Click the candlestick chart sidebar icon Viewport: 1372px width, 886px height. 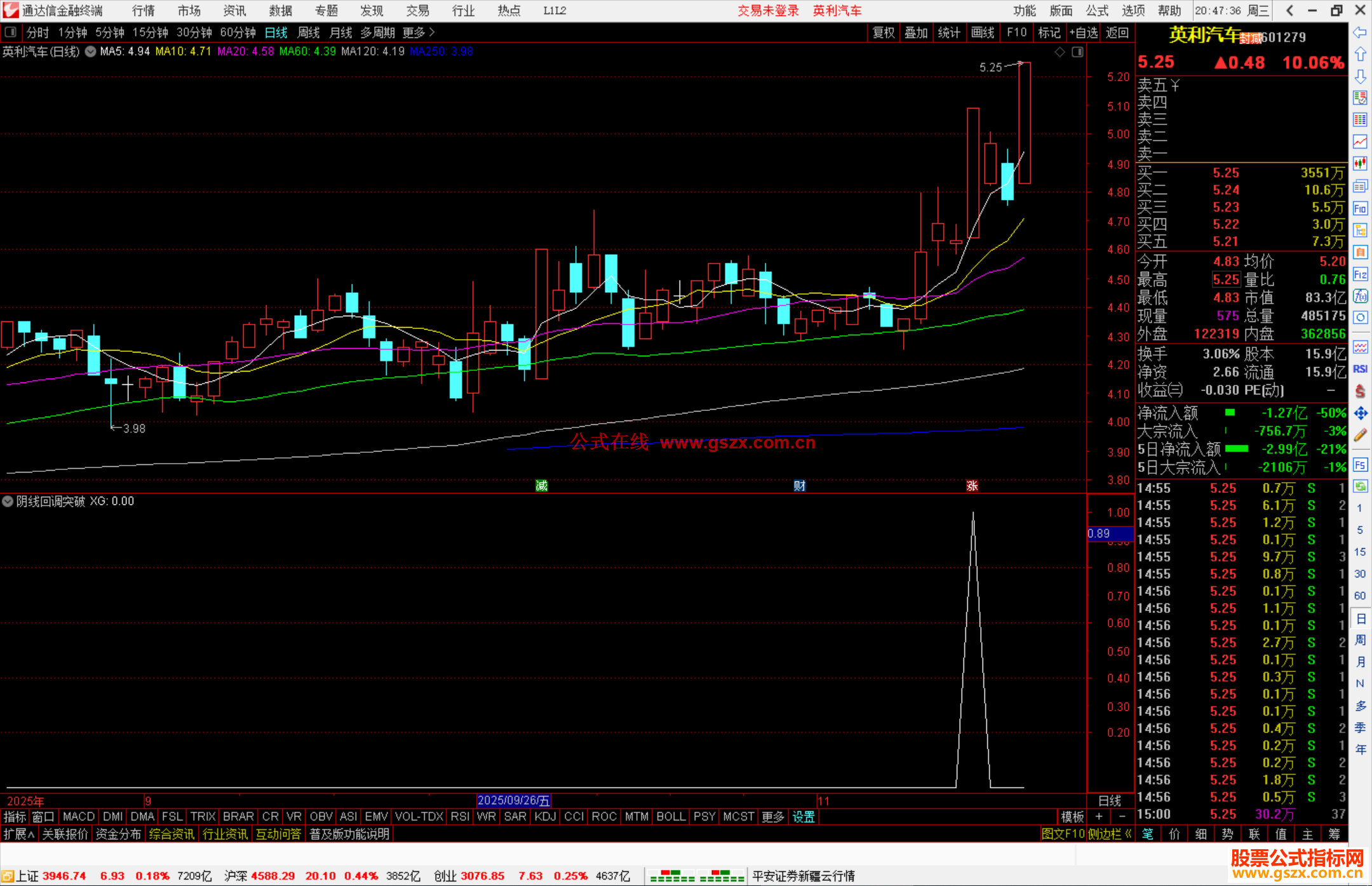(x=1360, y=164)
